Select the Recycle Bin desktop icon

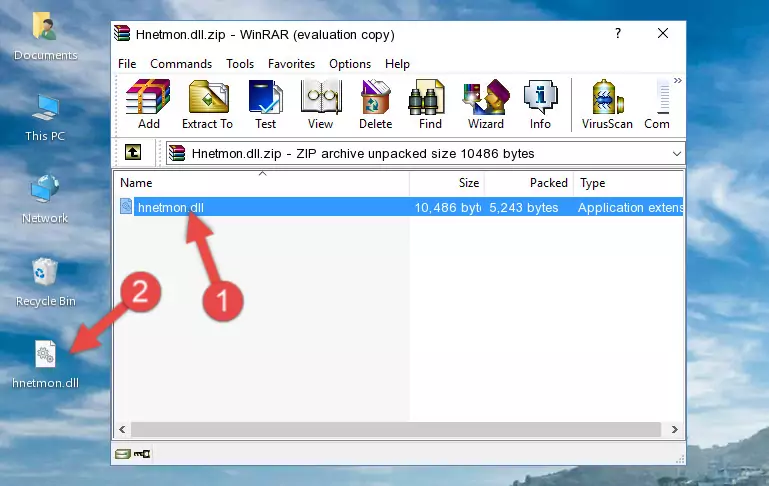(x=45, y=282)
